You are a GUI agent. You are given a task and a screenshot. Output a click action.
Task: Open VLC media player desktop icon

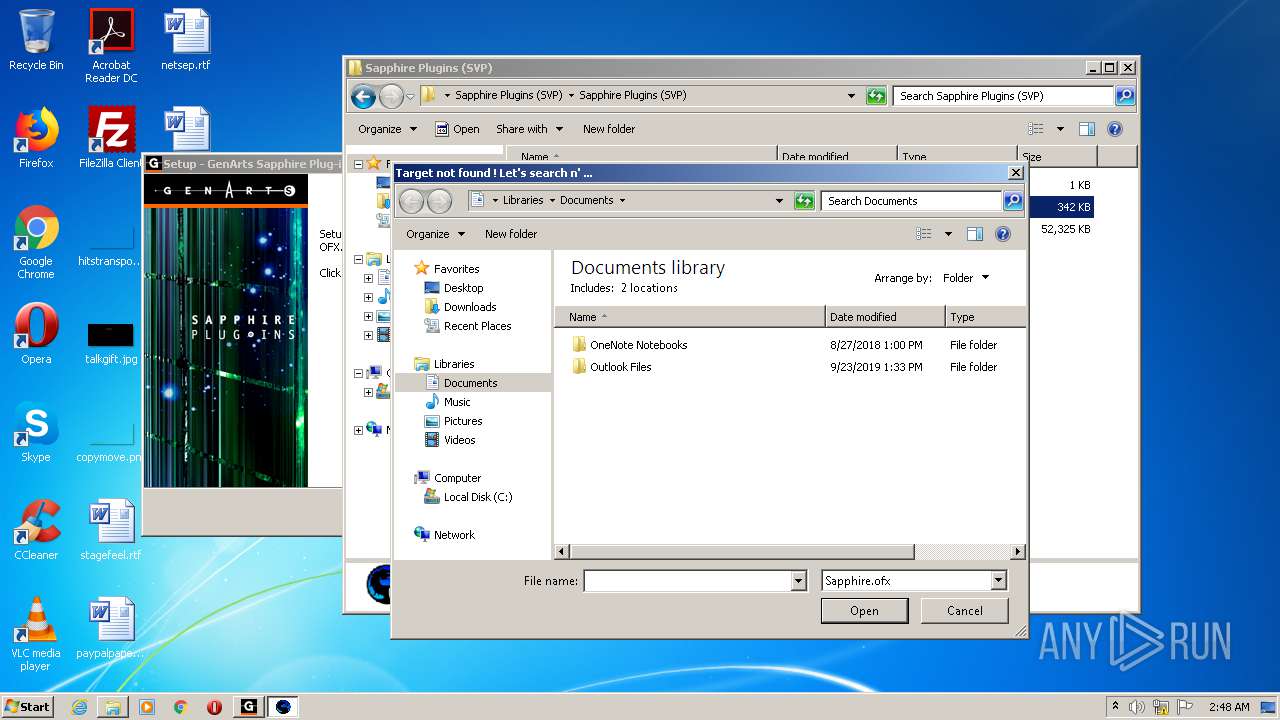(x=36, y=635)
